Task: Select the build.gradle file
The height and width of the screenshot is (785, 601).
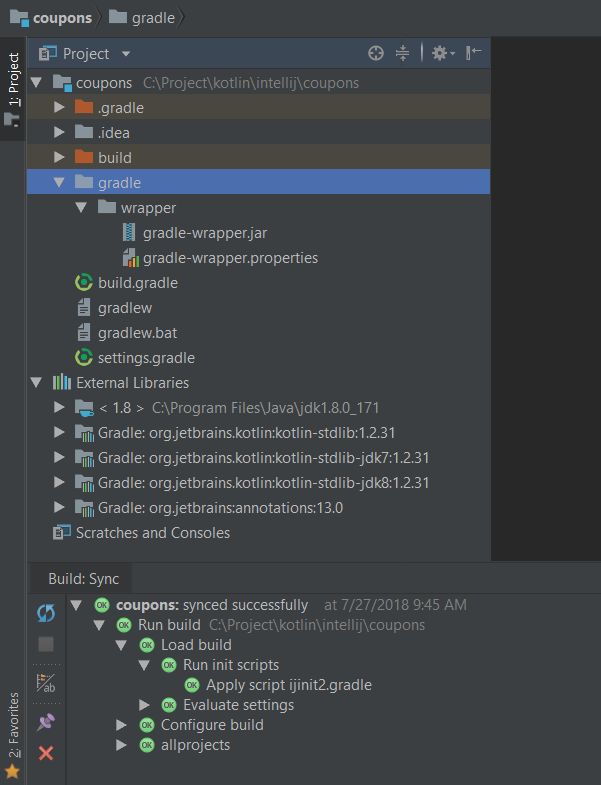Action: [138, 283]
